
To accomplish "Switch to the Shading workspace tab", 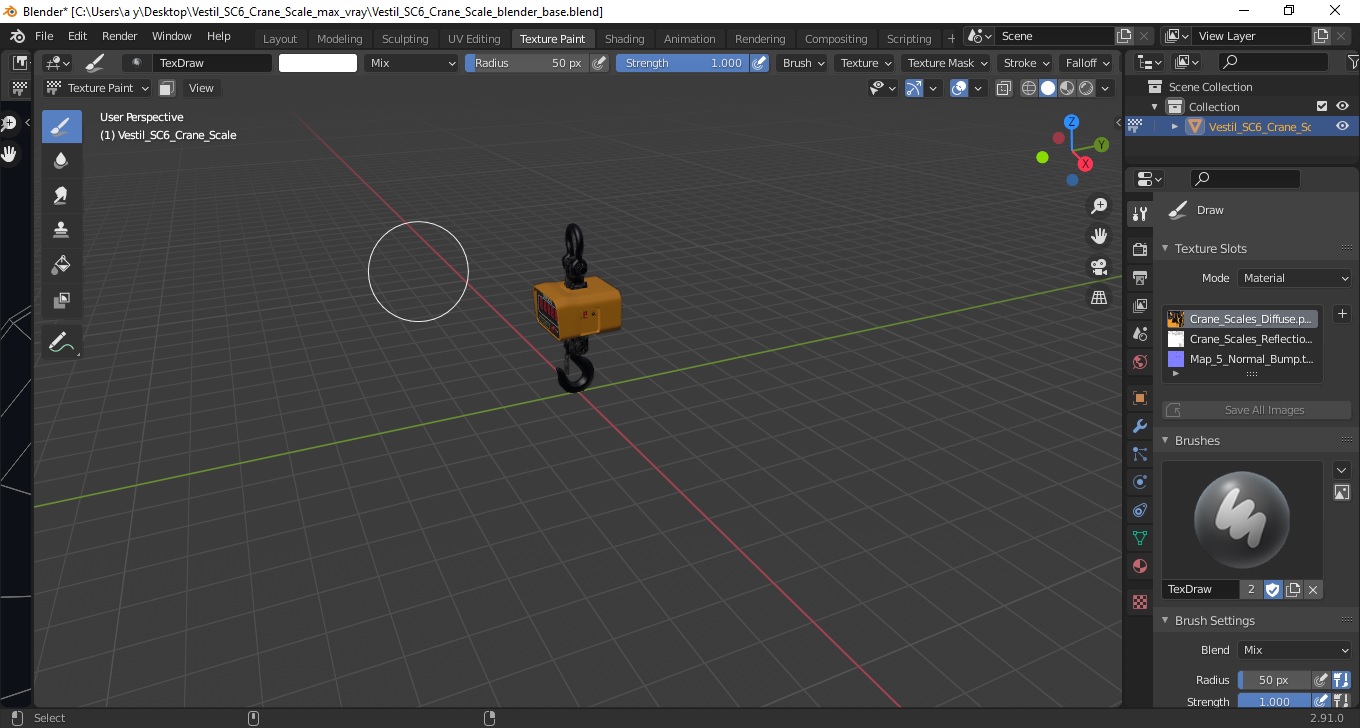I will (x=625, y=39).
